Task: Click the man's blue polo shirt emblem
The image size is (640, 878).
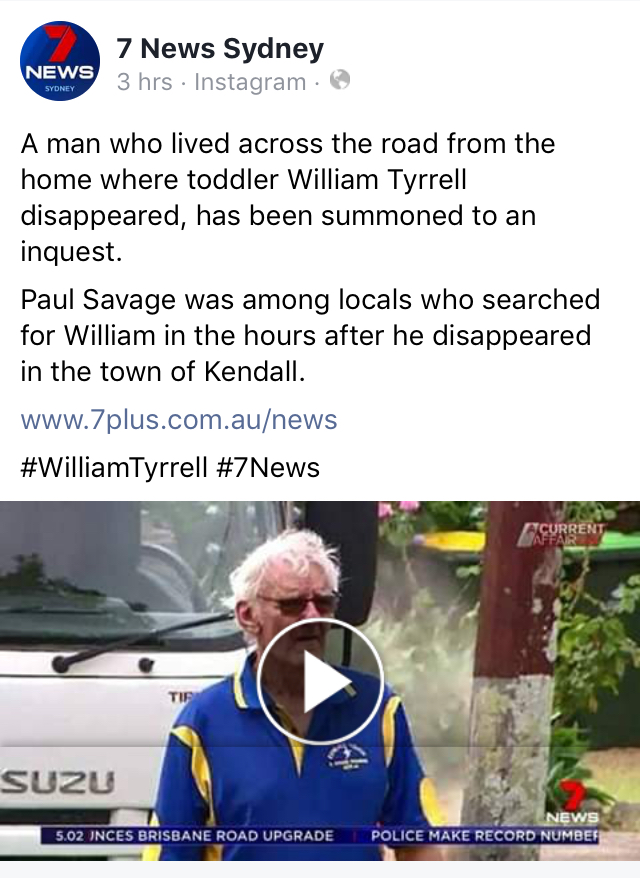Action: (x=348, y=756)
